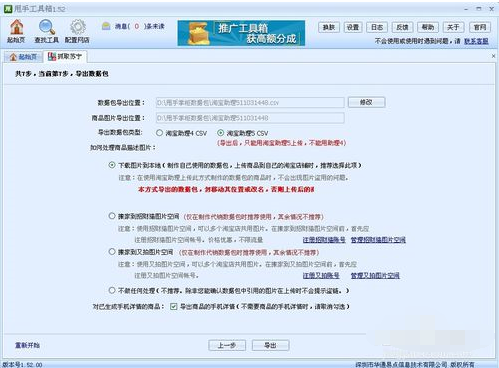499x368 pixels.
Task: Focus the 商品图片导出位置 path field
Action: [x=250, y=118]
